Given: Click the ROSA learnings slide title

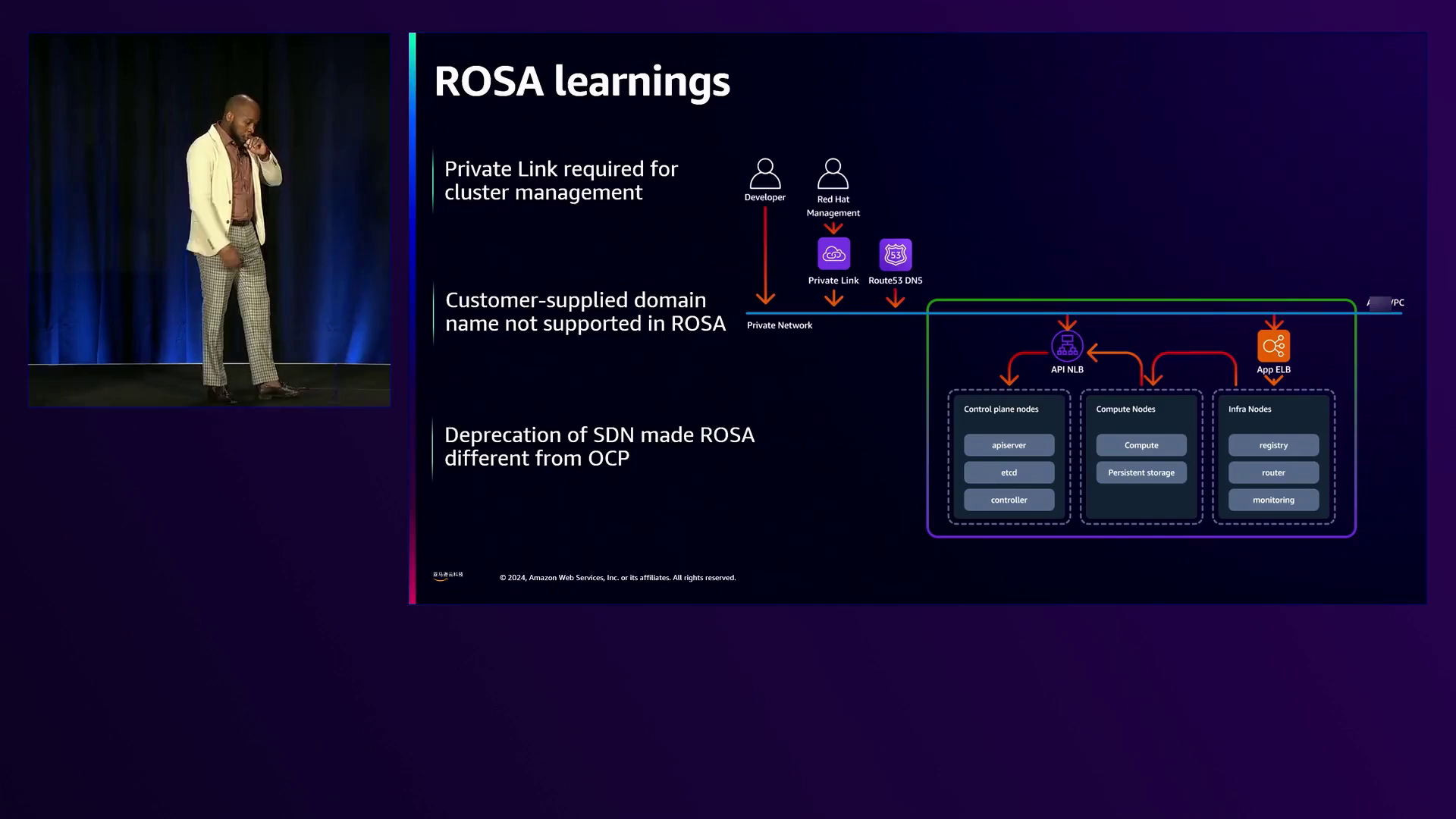Looking at the screenshot, I should (582, 81).
